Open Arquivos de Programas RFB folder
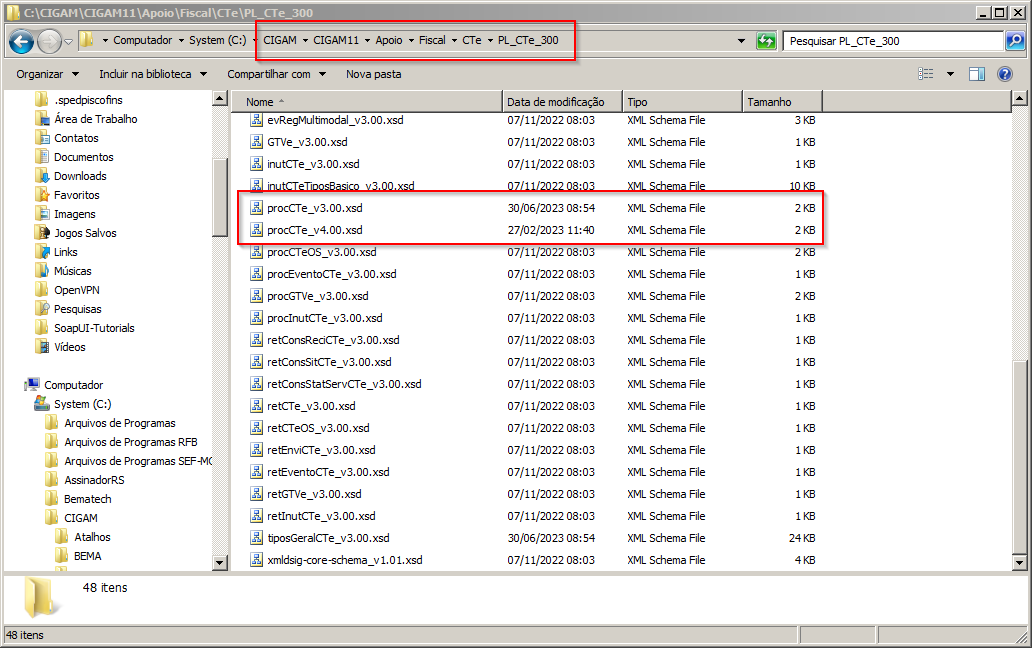The width and height of the screenshot is (1032, 648). [x=130, y=442]
